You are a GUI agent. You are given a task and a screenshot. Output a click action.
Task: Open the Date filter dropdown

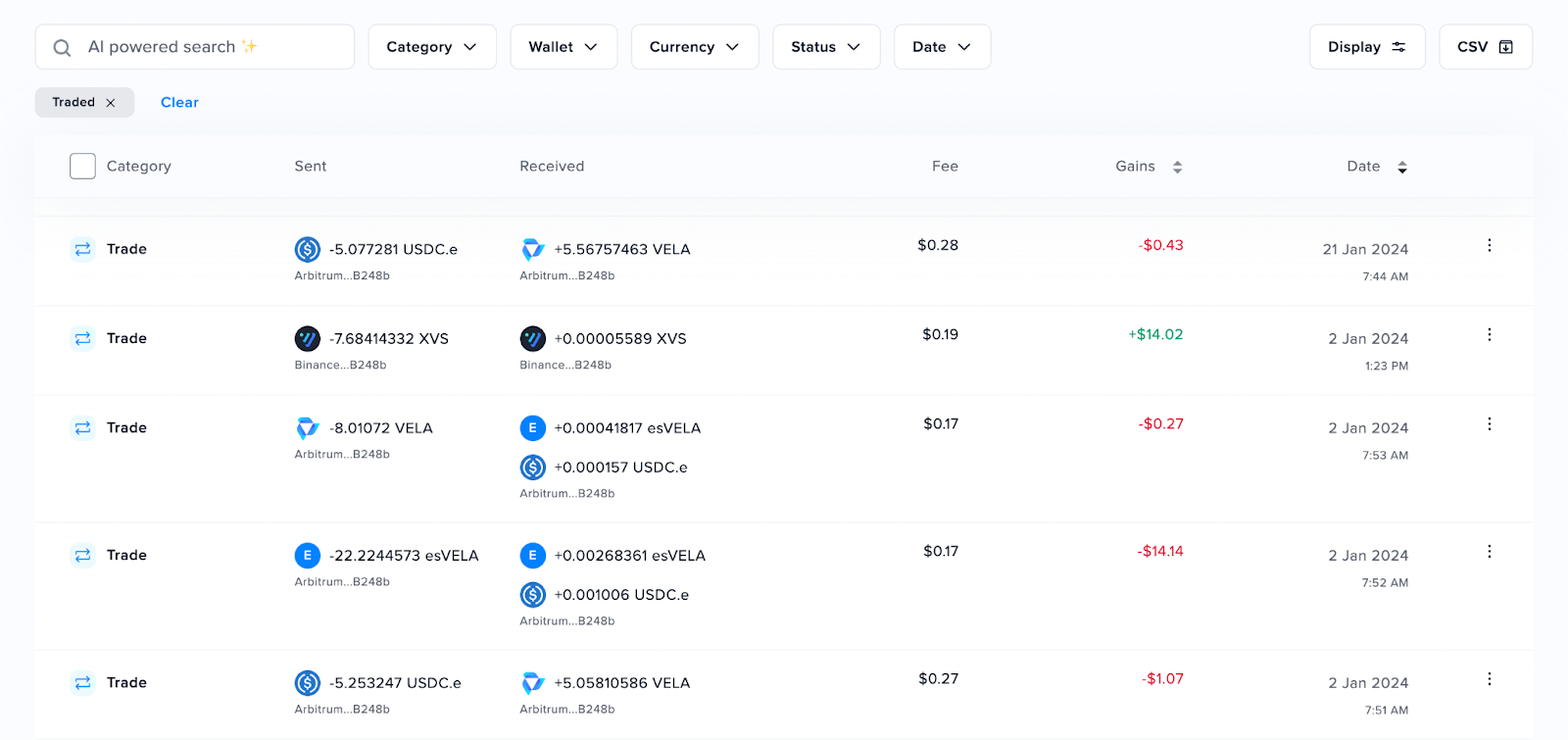[942, 47]
